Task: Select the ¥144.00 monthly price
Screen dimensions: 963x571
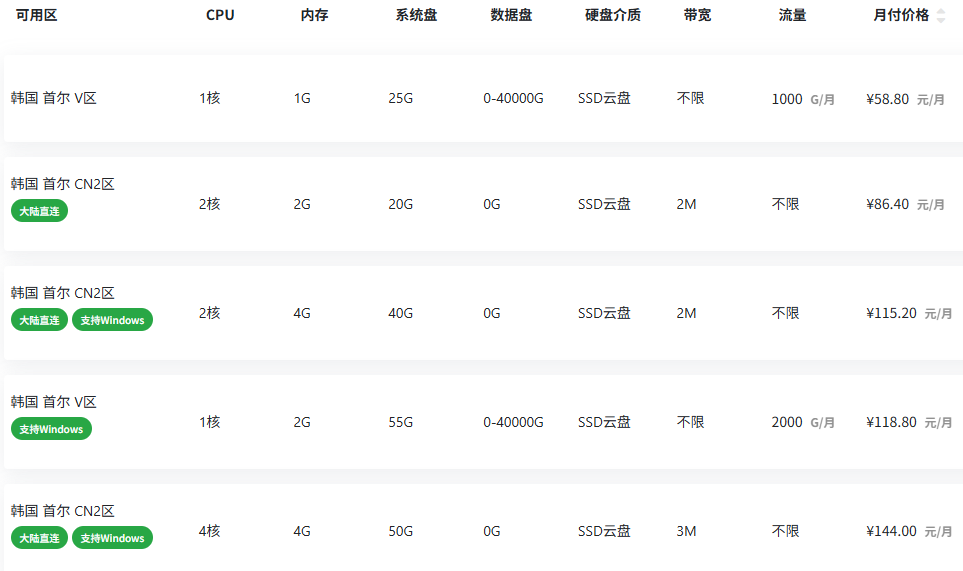Action: click(891, 531)
